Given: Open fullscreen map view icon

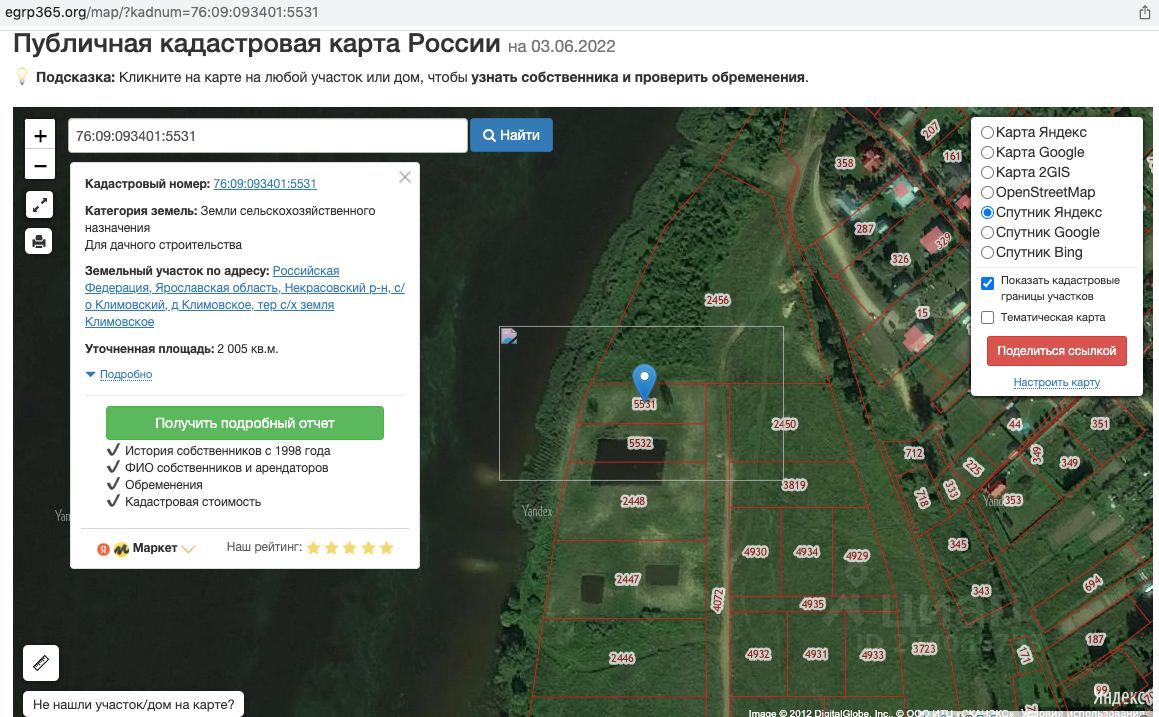Looking at the screenshot, I should 39,204.
